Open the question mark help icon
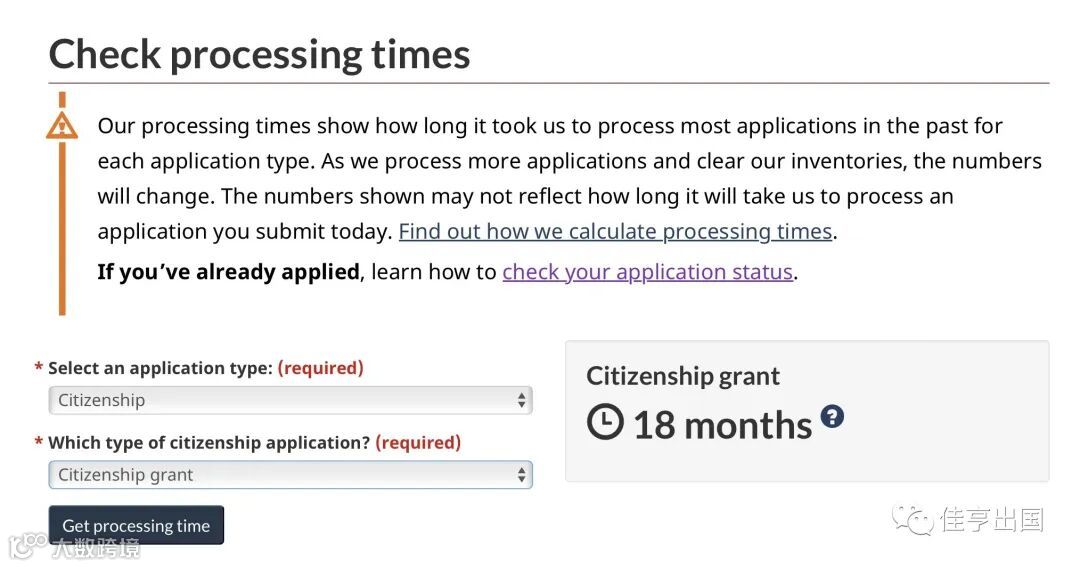Image resolution: width=1080 pixels, height=567 pixels. (x=832, y=416)
